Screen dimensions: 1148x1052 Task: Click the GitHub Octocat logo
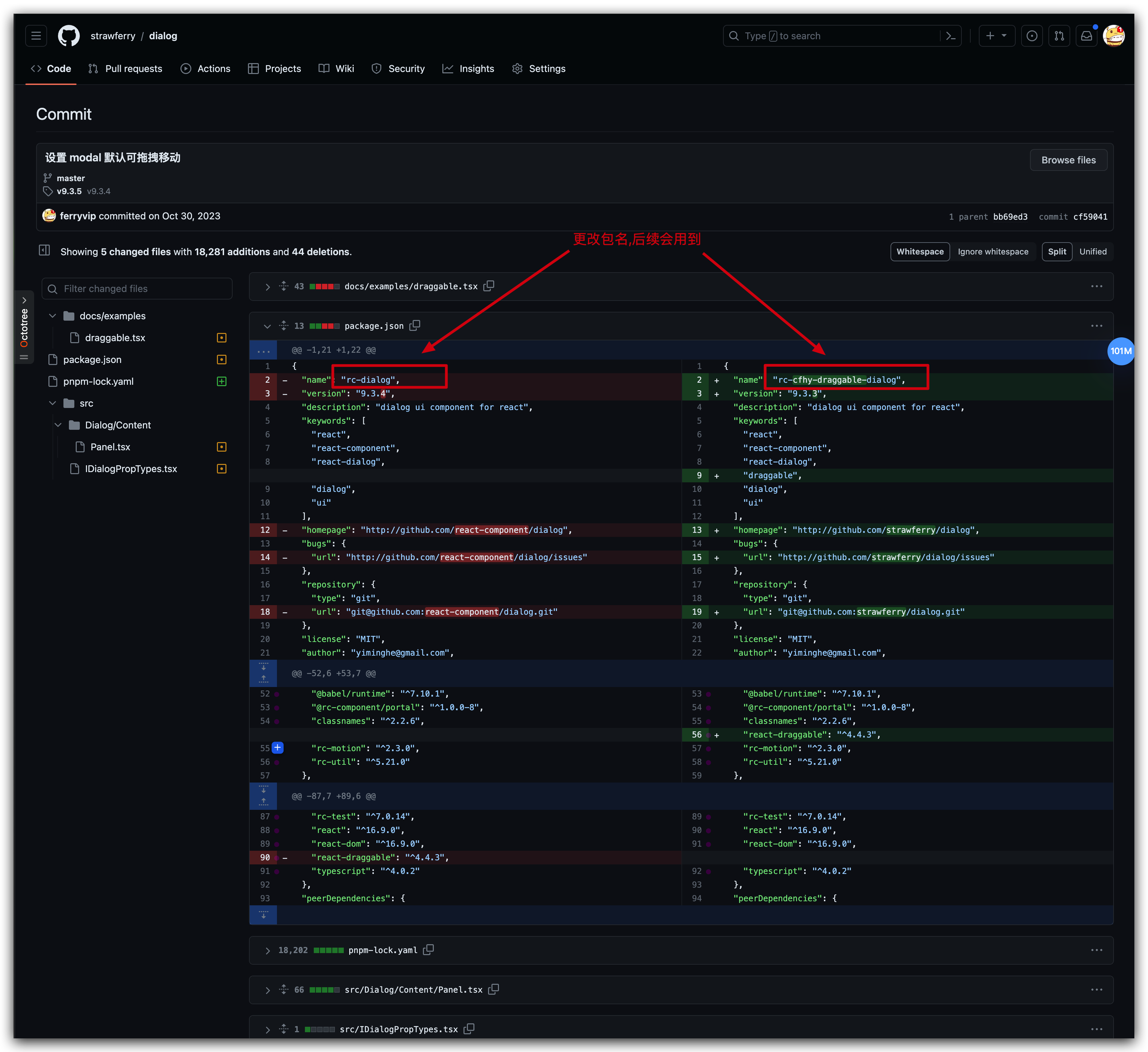69,36
